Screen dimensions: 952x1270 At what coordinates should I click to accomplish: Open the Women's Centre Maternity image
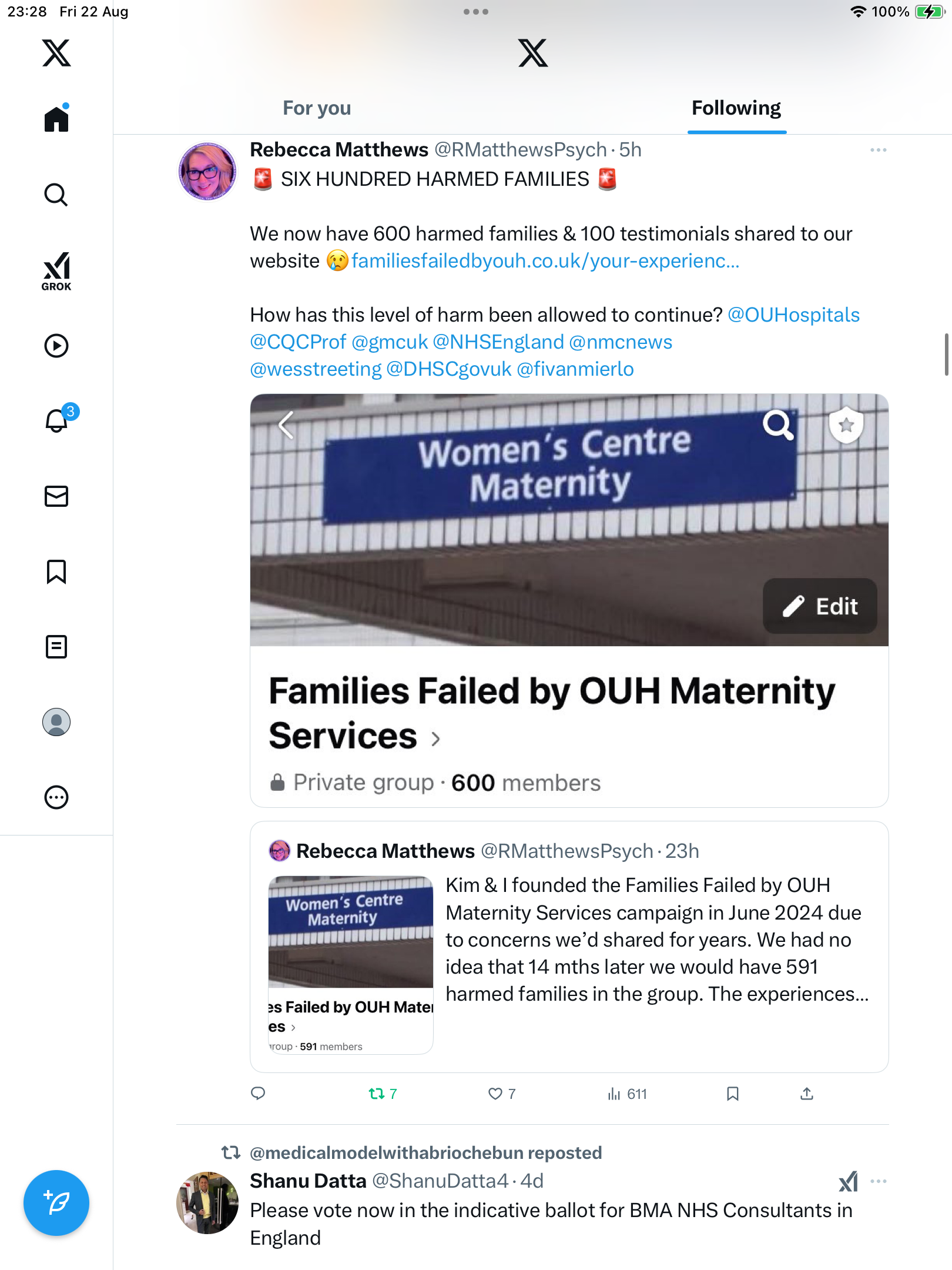(x=569, y=520)
